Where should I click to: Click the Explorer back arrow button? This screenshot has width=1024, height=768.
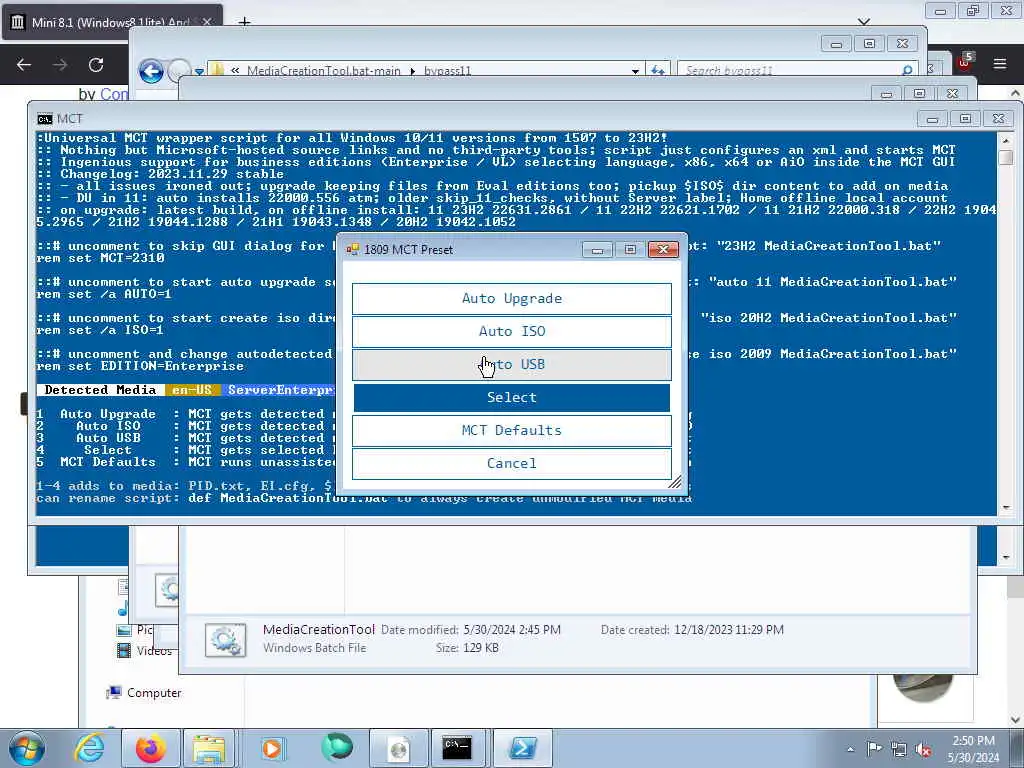click(x=151, y=71)
